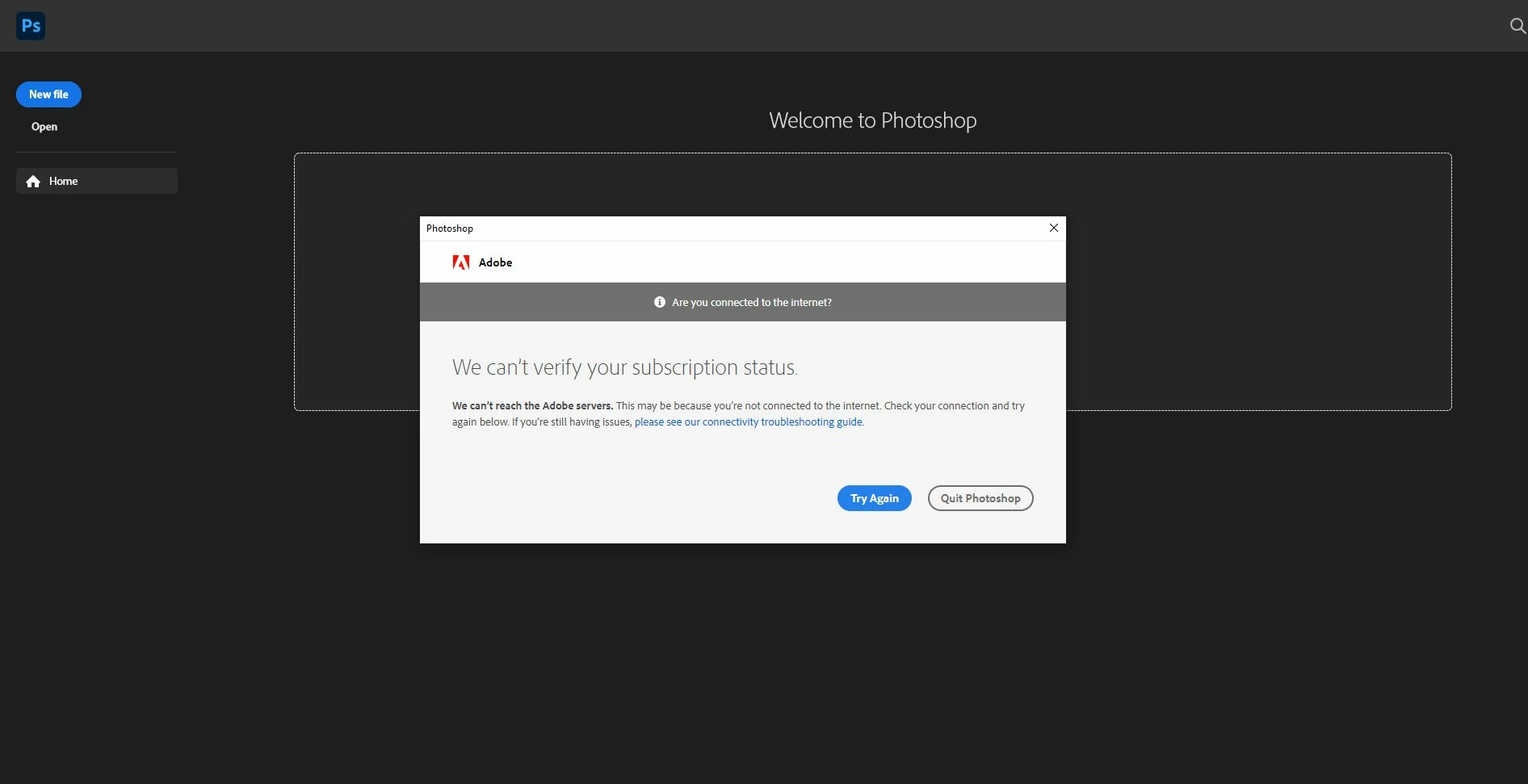
Task: Click the Photoshop Ps logo icon
Action: click(x=31, y=26)
